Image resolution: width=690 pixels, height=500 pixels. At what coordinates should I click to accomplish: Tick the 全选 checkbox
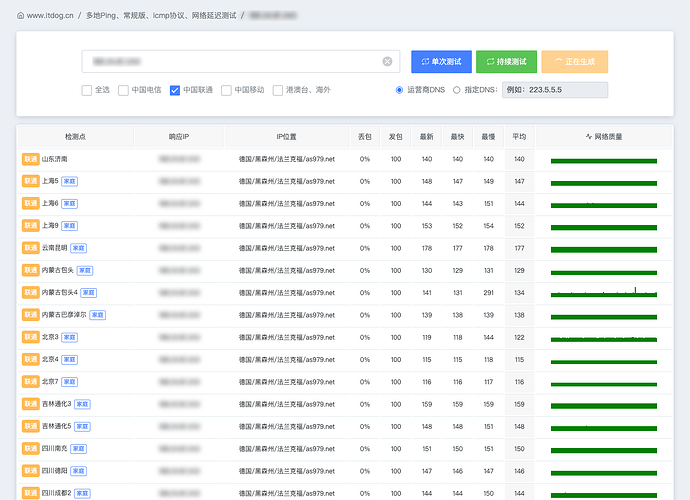(87, 90)
